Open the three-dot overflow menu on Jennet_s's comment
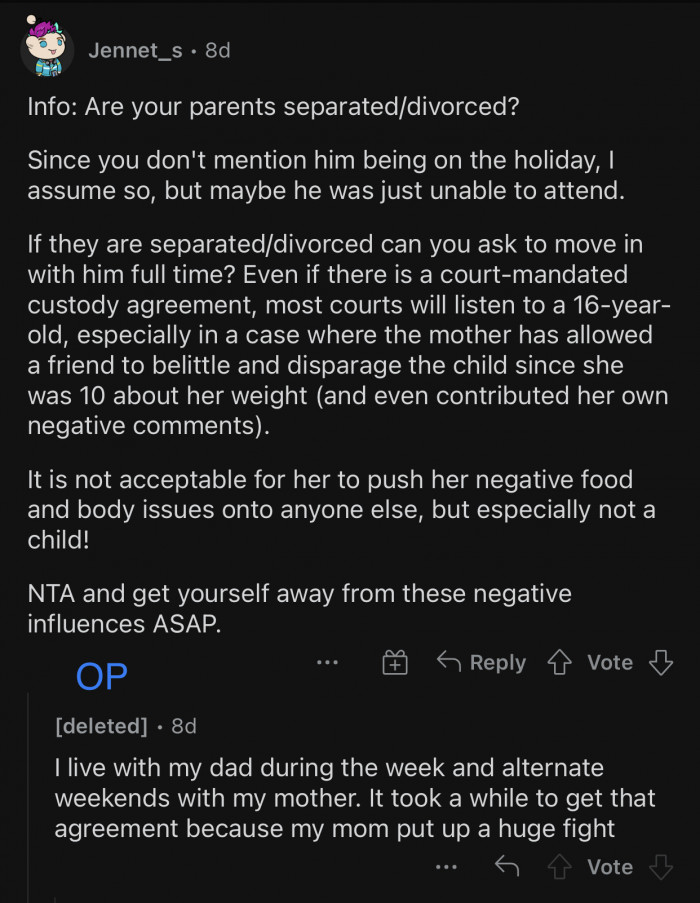Screen dimensions: 700x903 pos(327,662)
